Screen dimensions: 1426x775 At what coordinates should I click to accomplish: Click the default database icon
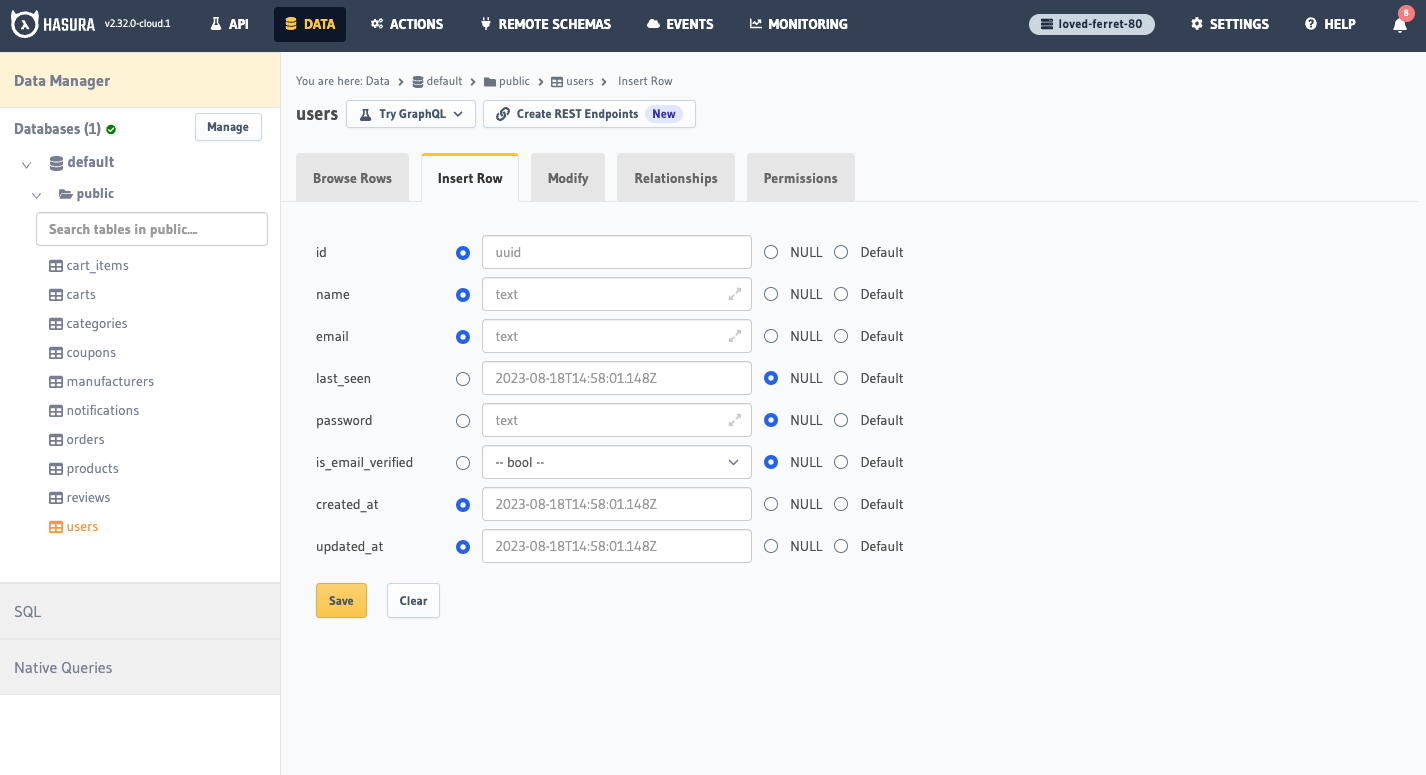coord(56,162)
